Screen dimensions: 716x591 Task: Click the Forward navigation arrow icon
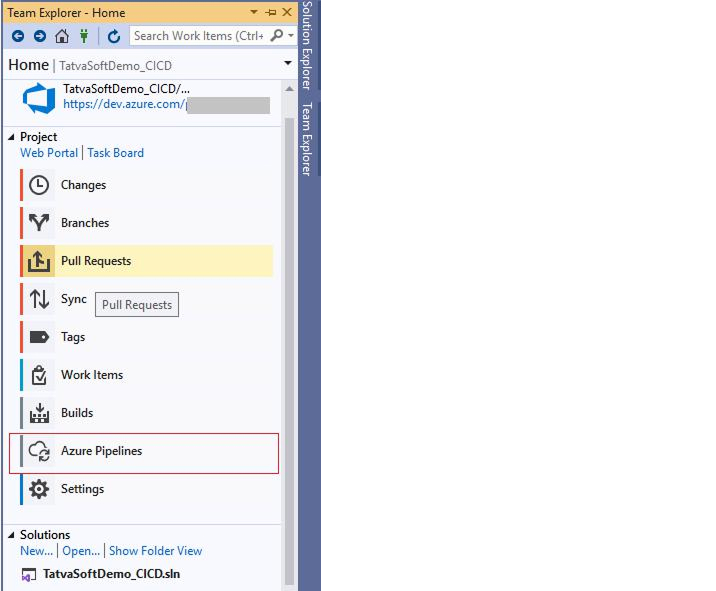pos(40,36)
